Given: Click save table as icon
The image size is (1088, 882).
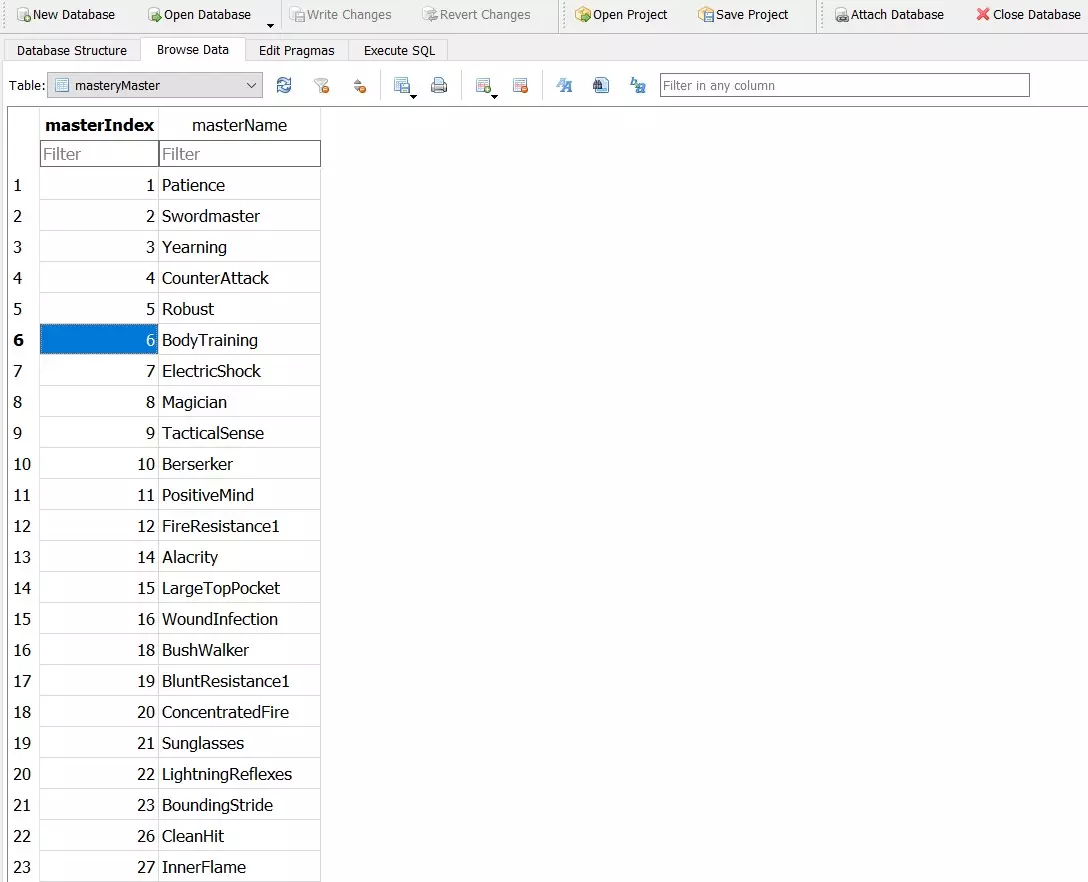Looking at the screenshot, I should (401, 85).
